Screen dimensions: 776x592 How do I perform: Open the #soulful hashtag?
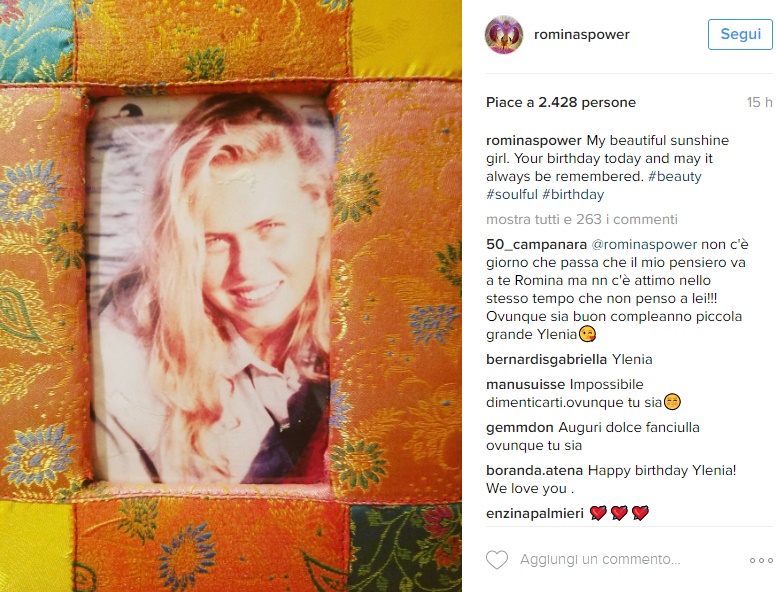512,195
